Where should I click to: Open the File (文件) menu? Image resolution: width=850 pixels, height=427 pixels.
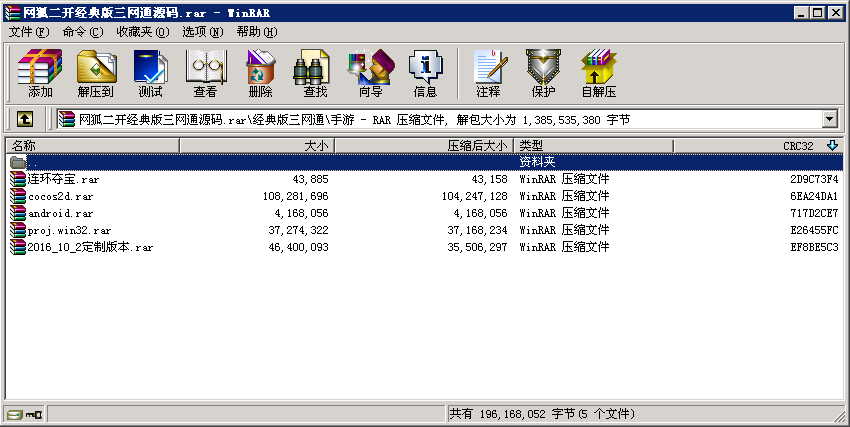click(x=28, y=32)
